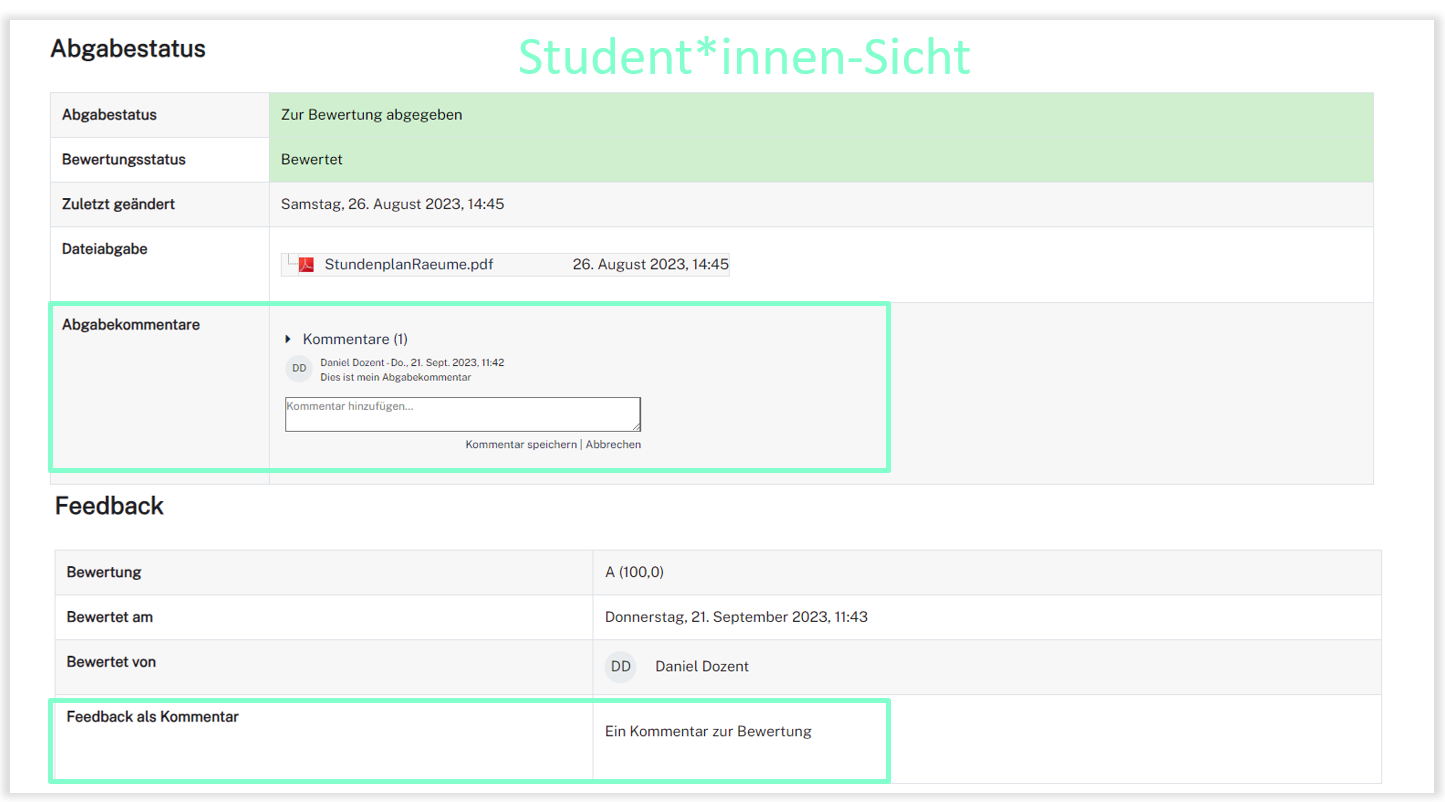Collapse the Kommentare (1) disclosure triangle

coord(288,339)
